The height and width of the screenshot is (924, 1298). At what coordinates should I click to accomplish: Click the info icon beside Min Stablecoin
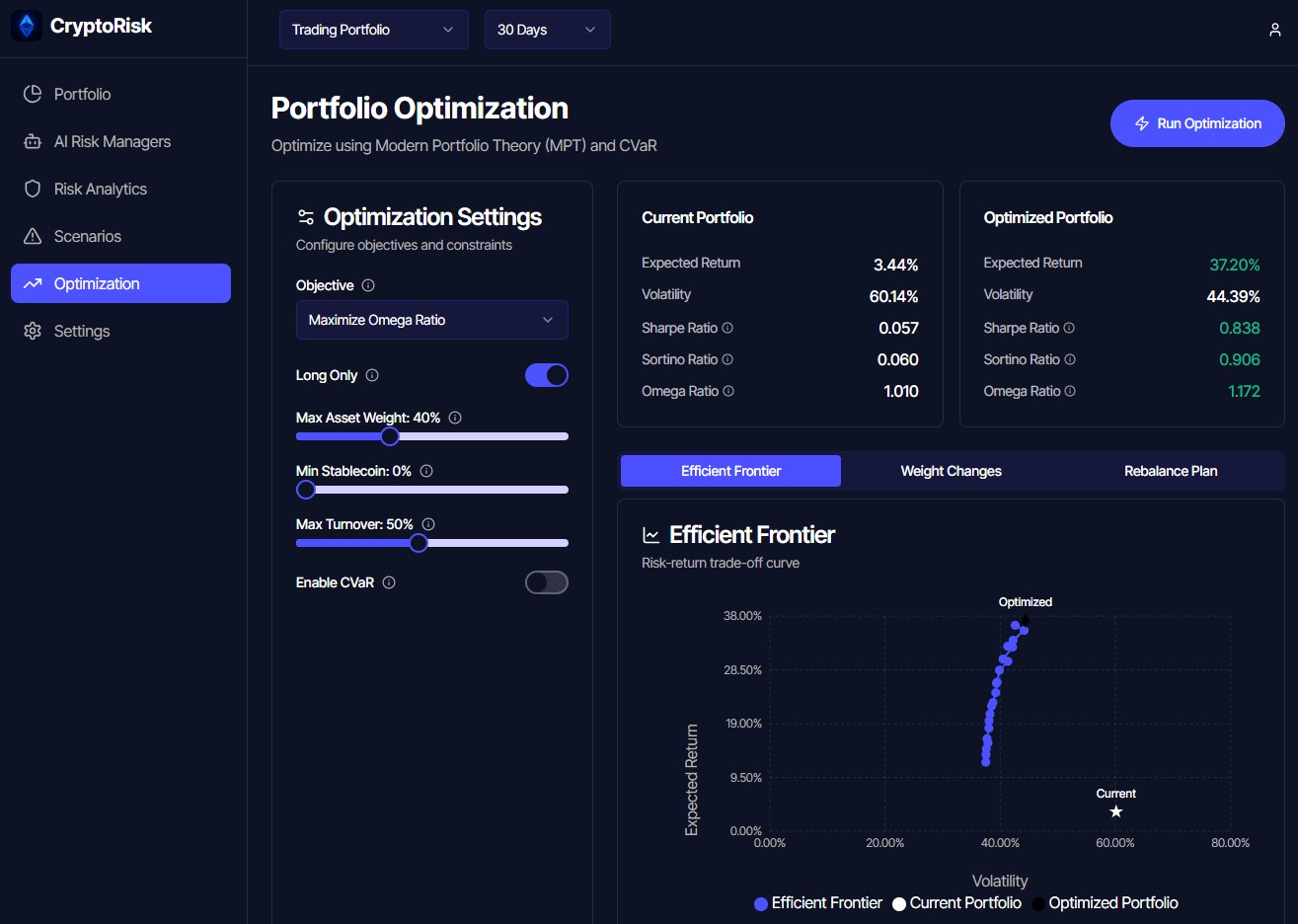click(426, 471)
